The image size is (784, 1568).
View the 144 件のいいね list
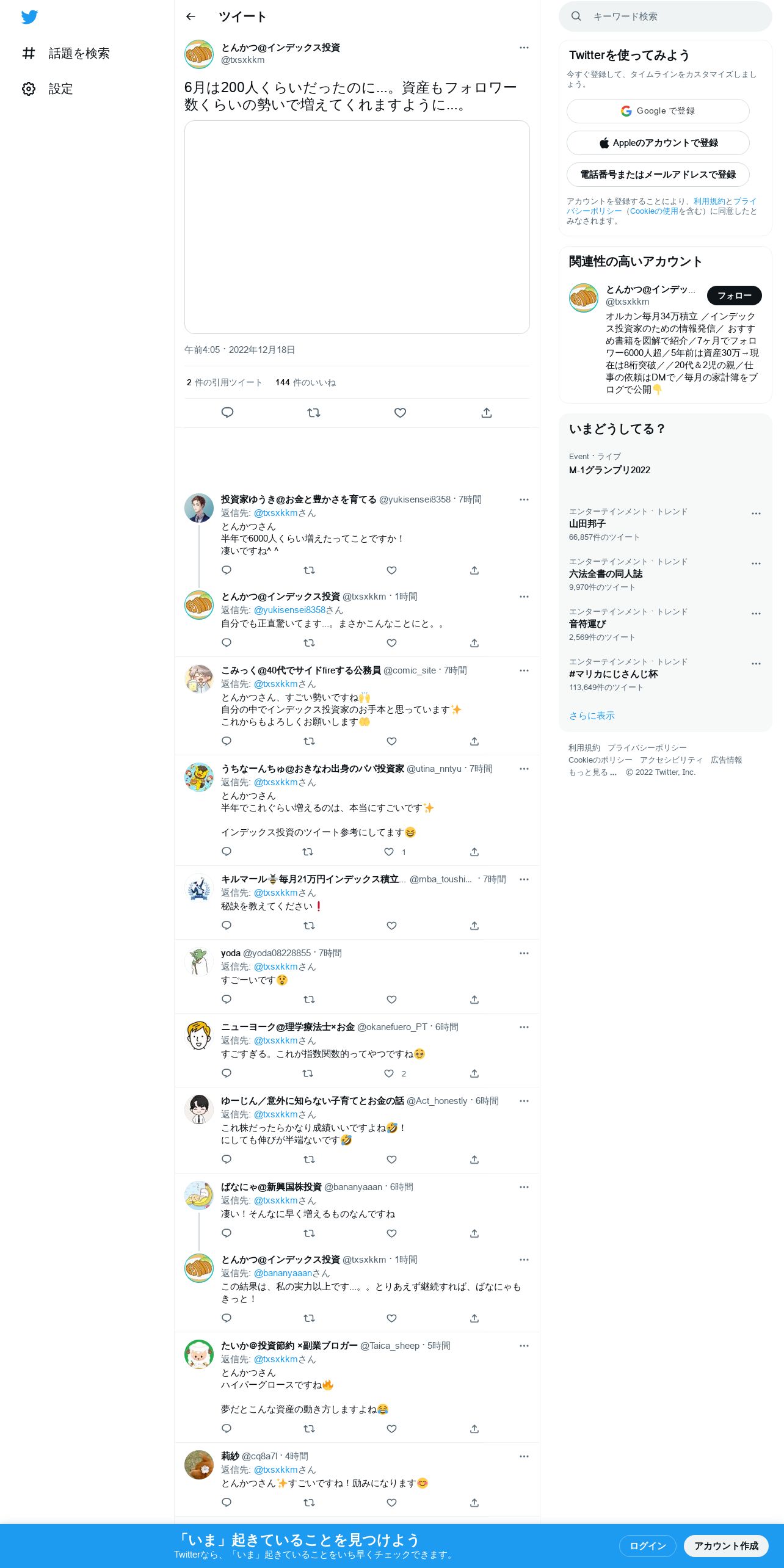[x=305, y=382]
